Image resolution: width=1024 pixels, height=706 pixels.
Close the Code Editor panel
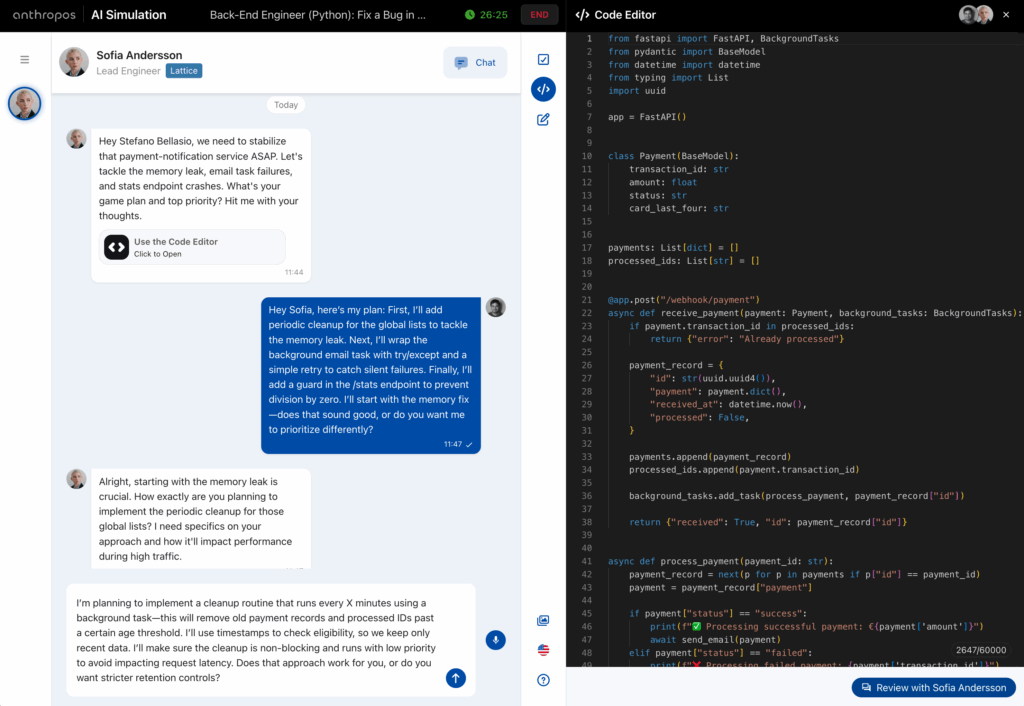click(1007, 15)
